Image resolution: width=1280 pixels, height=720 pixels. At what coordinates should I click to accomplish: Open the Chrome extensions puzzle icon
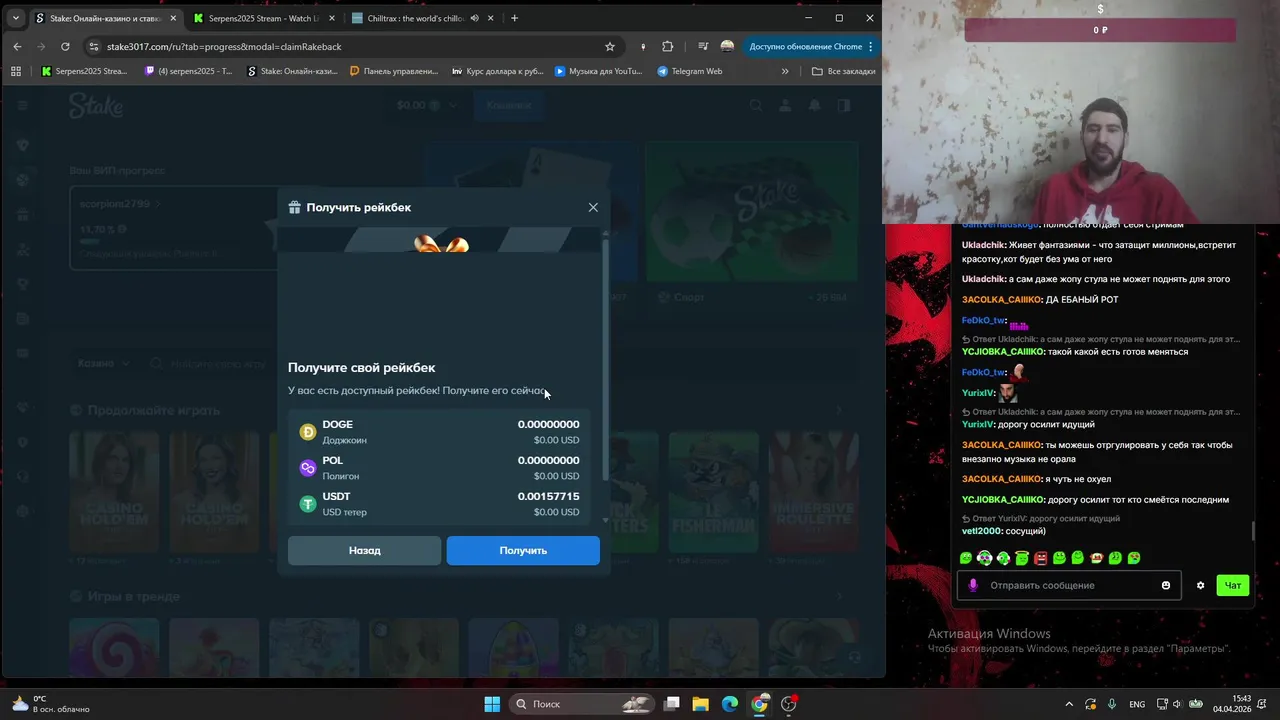pos(668,46)
